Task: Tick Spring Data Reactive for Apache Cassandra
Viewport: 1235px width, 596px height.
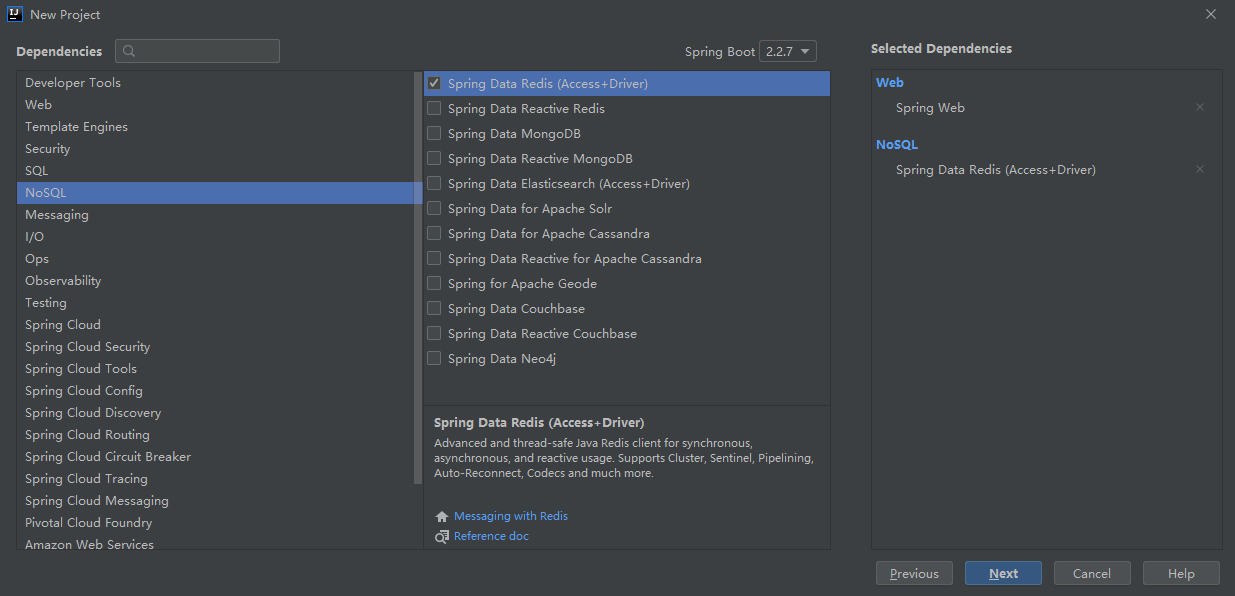Action: 434,258
